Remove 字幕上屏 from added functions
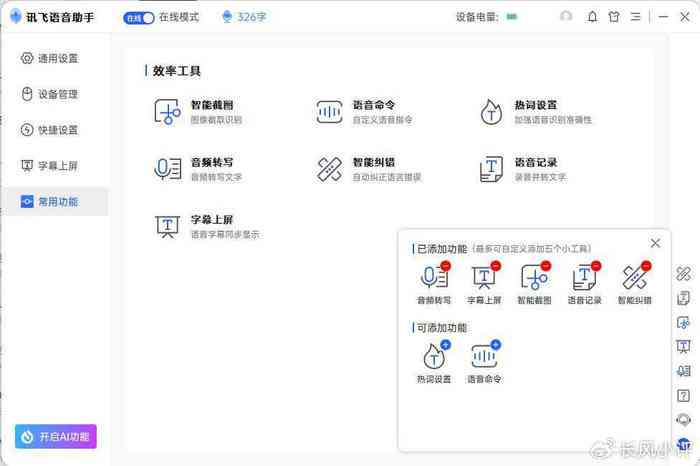 [x=496, y=266]
